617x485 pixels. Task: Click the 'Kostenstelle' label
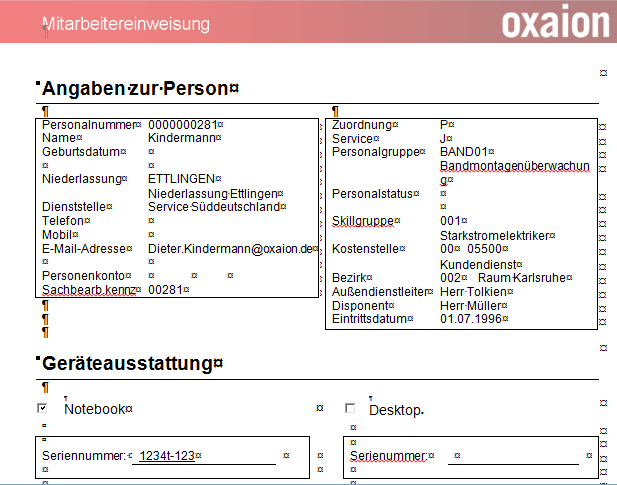[365, 249]
